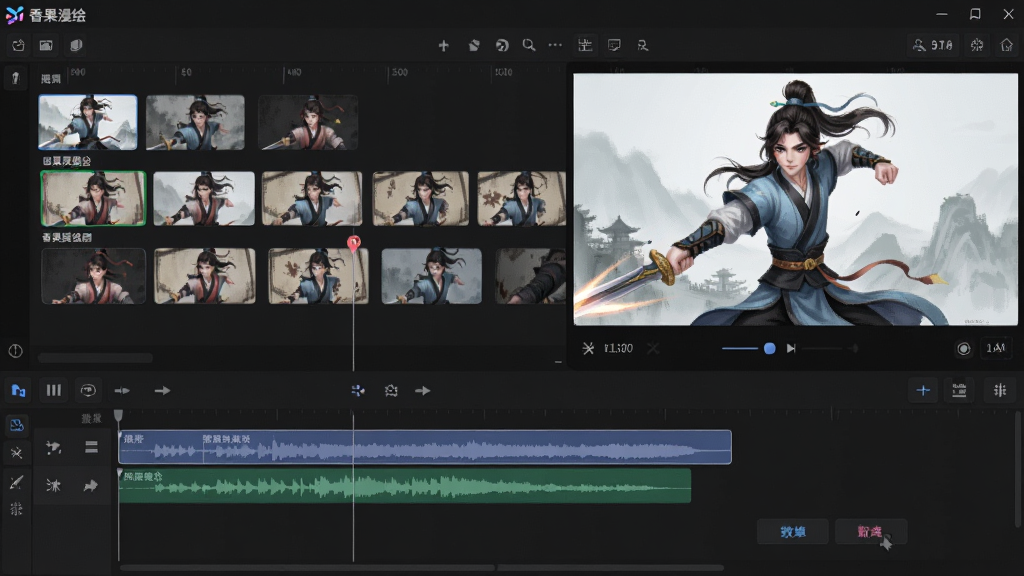Click the pin arrow icon on green audio track
This screenshot has height=576, width=1024.
[x=91, y=485]
